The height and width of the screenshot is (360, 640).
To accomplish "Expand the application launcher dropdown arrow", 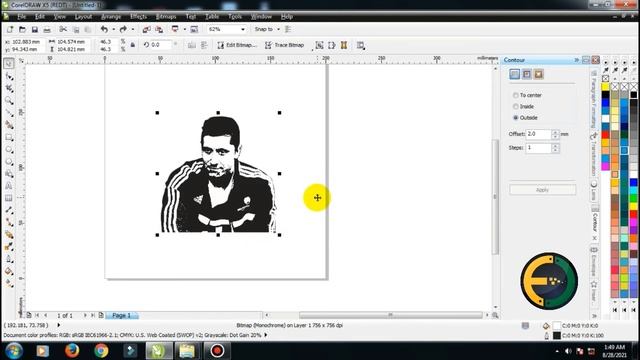I will (x=184, y=29).
